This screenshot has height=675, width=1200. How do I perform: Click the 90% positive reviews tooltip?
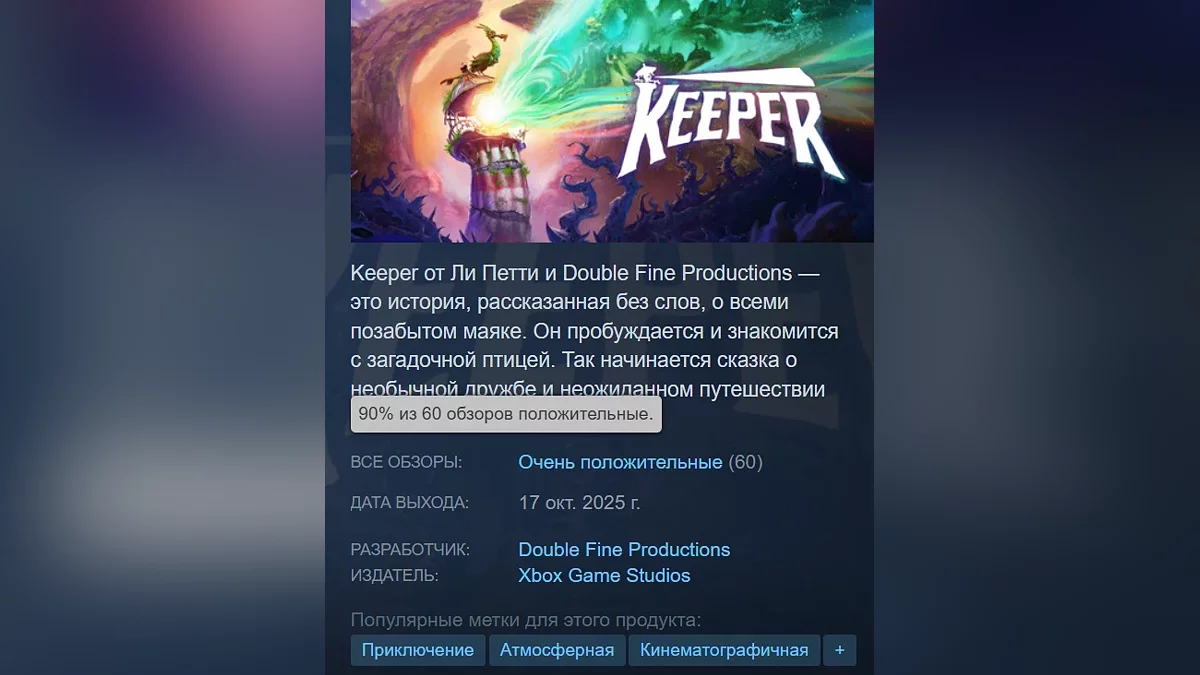tap(506, 414)
